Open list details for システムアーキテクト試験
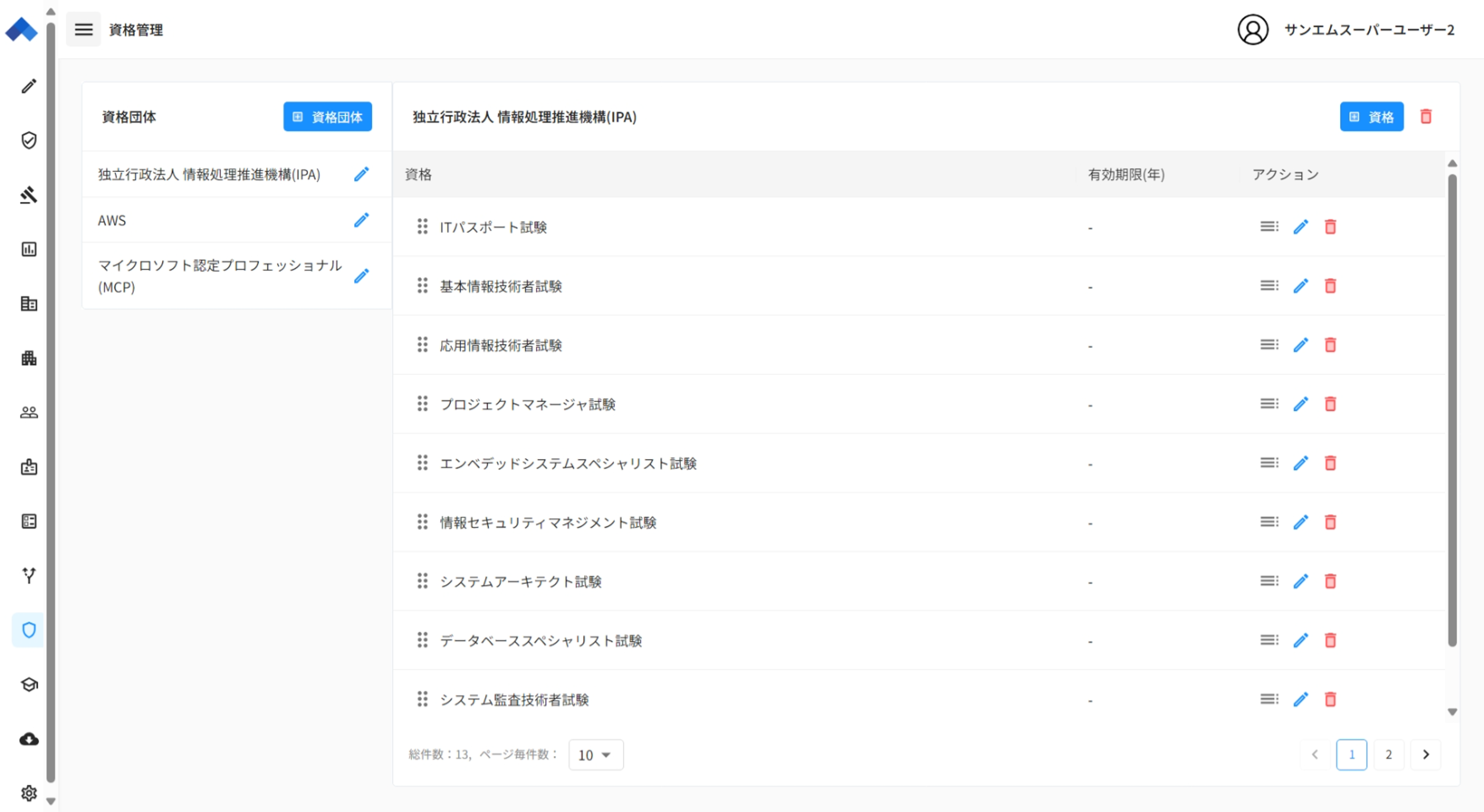The image size is (1484, 812). [x=1269, y=581]
